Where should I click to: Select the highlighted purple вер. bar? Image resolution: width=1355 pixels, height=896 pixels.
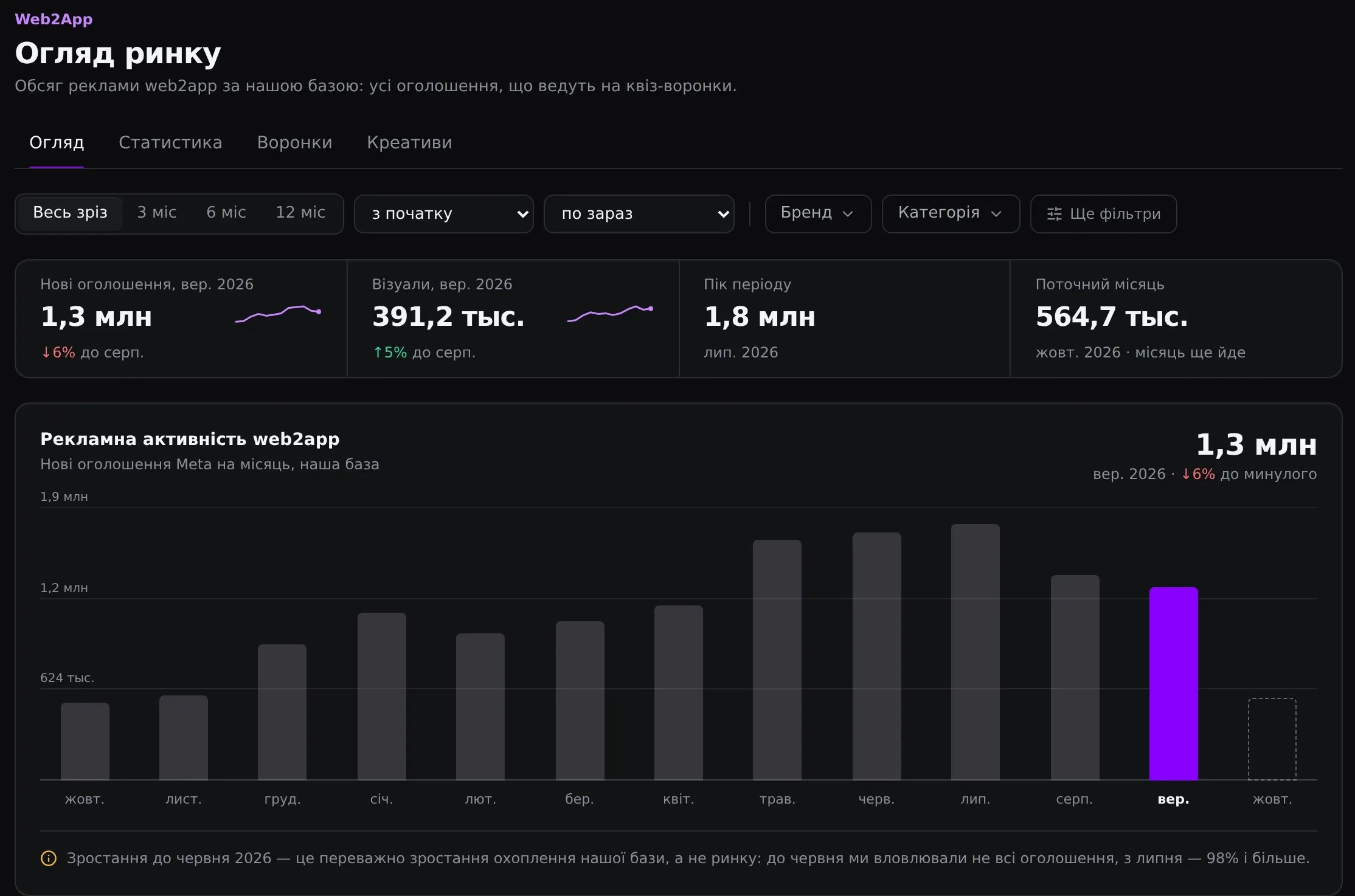tap(1173, 683)
